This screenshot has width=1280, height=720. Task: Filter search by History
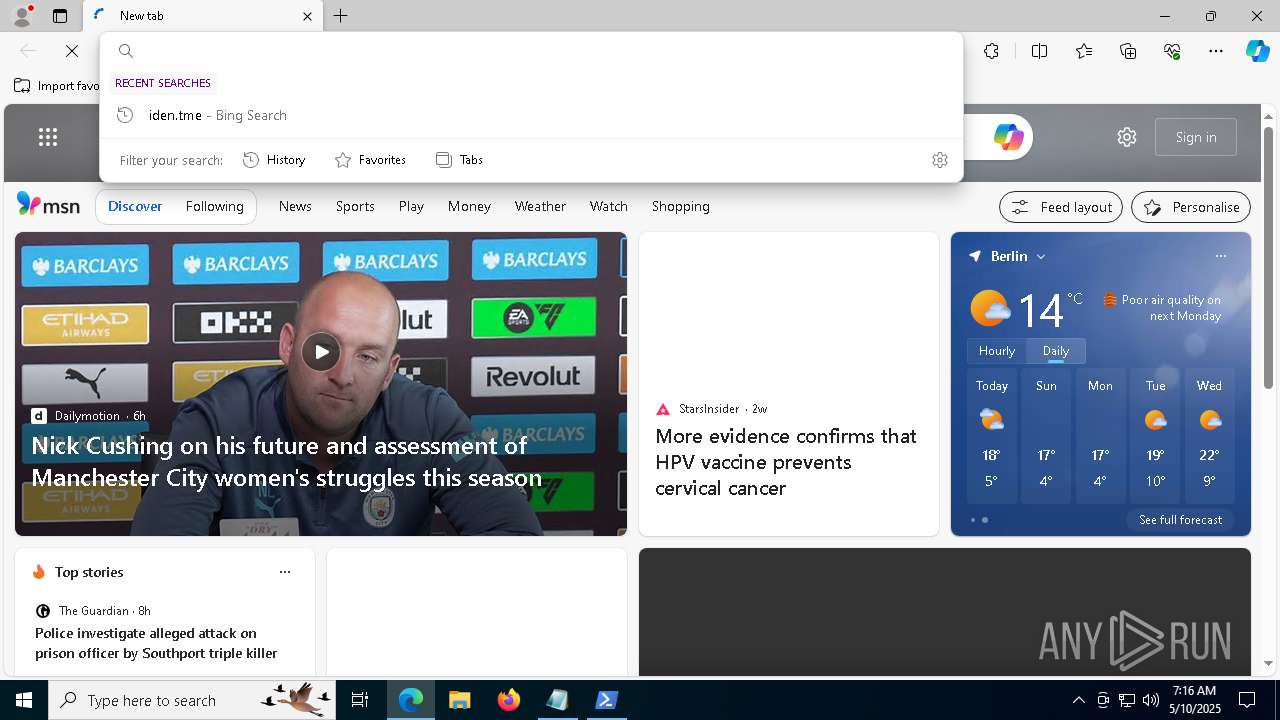[x=274, y=160]
